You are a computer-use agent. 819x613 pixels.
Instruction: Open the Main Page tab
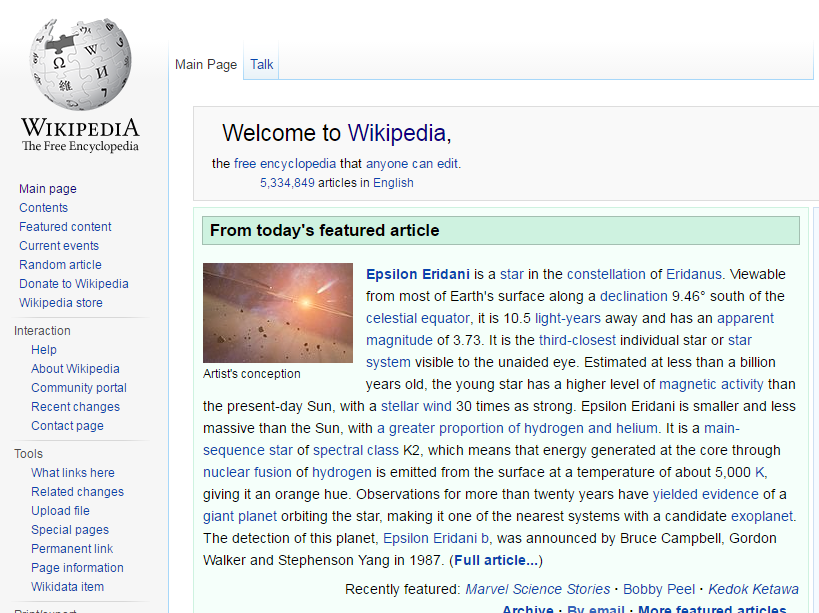[x=206, y=64]
